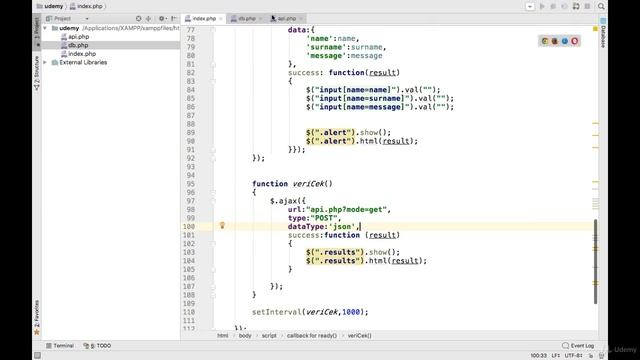This screenshot has height=360, width=640.
Task: Click the tool windows toggle icon bottom-left
Action: tap(37, 355)
